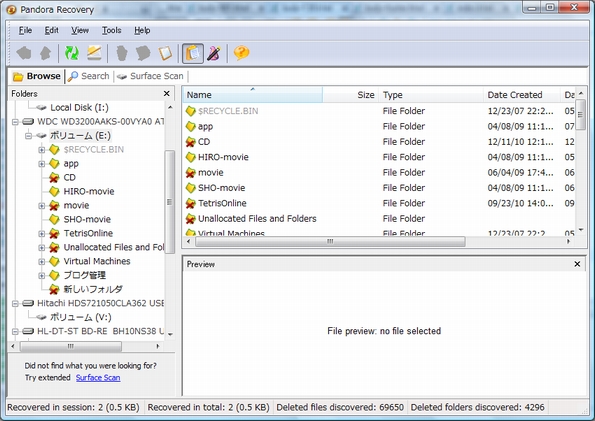Switch to the Search tab
This screenshot has width=595, height=421.
89,76
